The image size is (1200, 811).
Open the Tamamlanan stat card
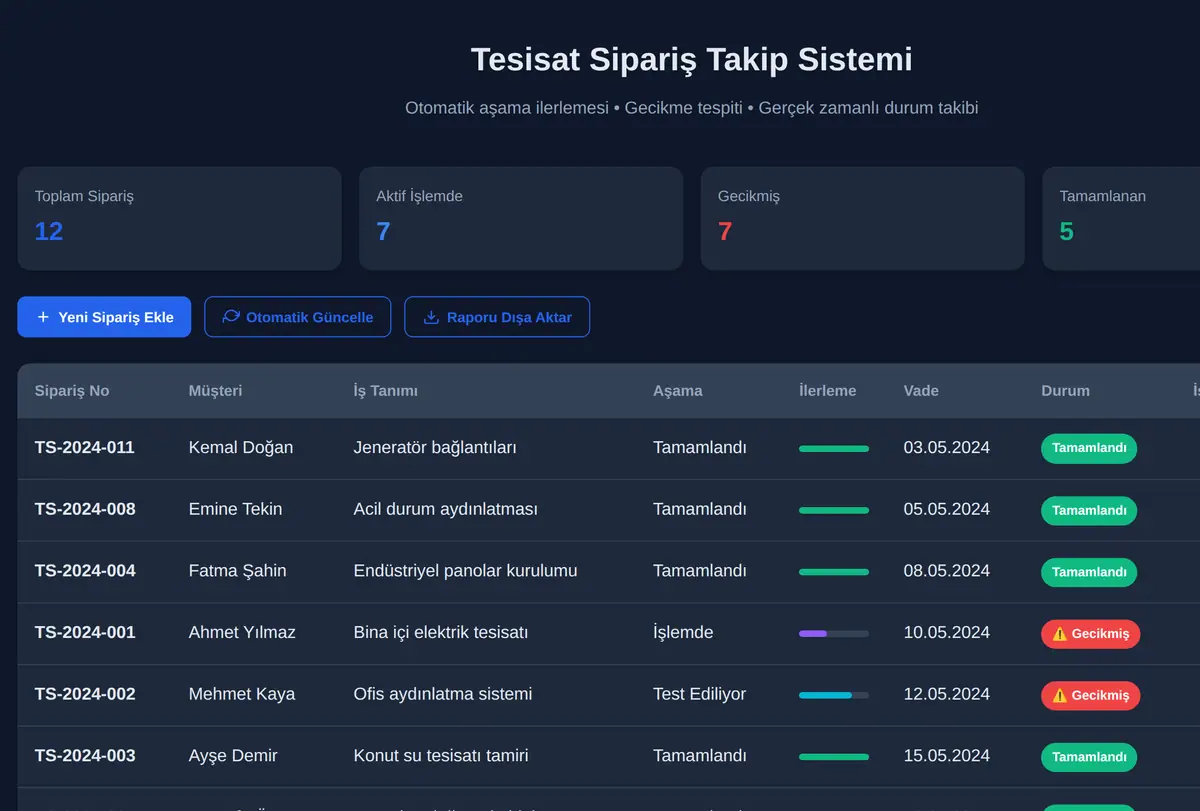click(x=1121, y=218)
